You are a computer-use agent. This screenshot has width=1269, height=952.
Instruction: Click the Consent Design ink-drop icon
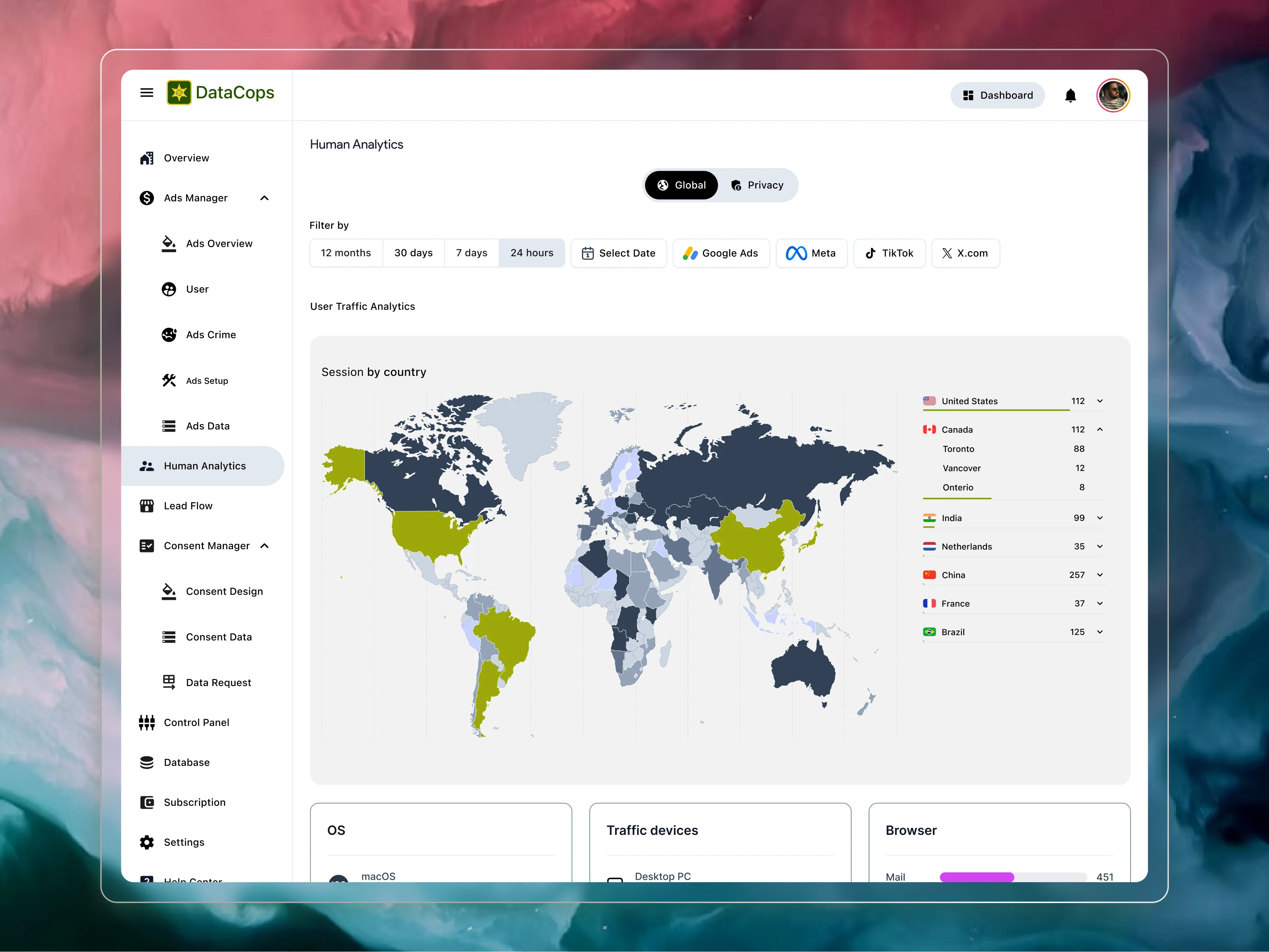tap(168, 591)
